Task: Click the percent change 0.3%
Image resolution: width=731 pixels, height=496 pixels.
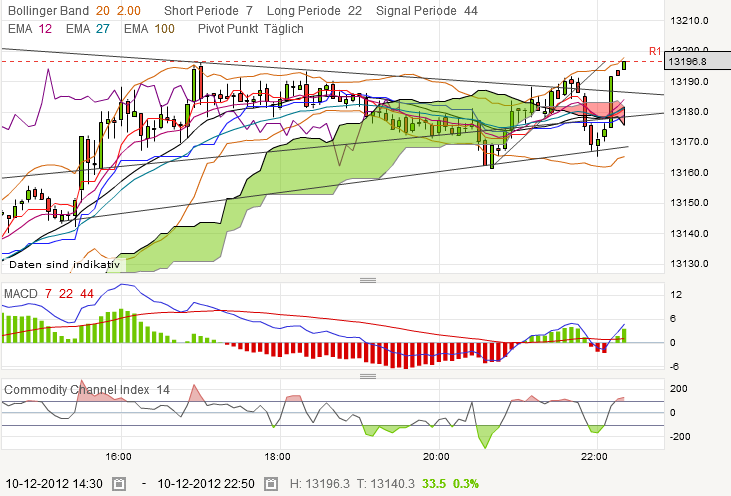Action: [466, 484]
